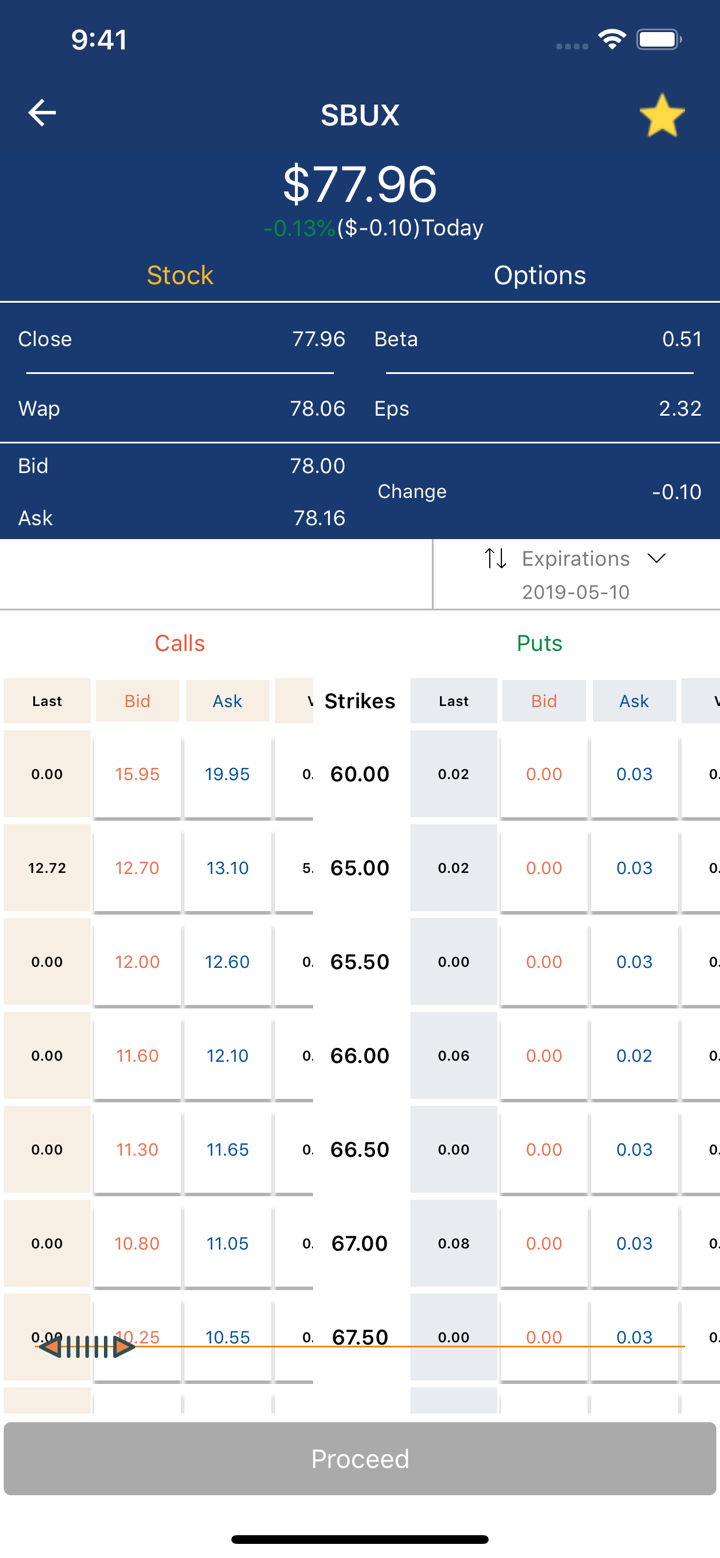This screenshot has height=1558, width=720.
Task: Select the Stock tab
Action: coord(180,275)
